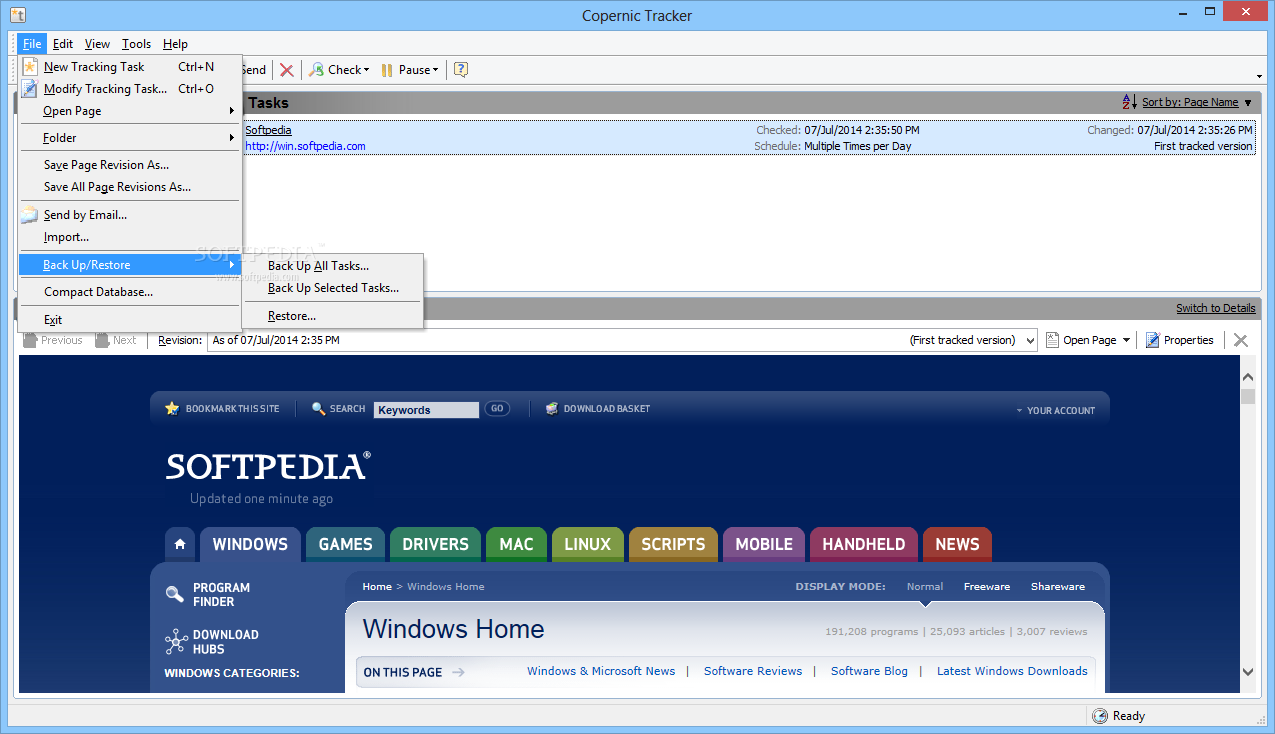
Task: Click the Send by Email envelope icon
Action: (x=30, y=215)
